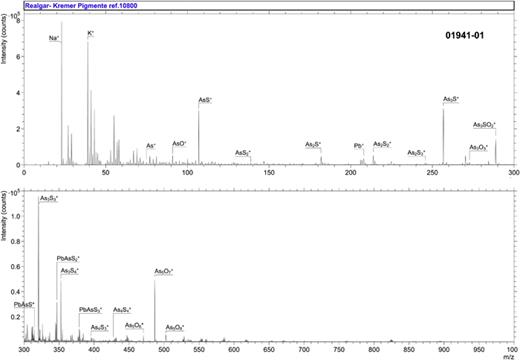Screen dimensions: 520x360
Task: Click the PbAsS2+ annotation in lower spectrum
Action: [68, 258]
